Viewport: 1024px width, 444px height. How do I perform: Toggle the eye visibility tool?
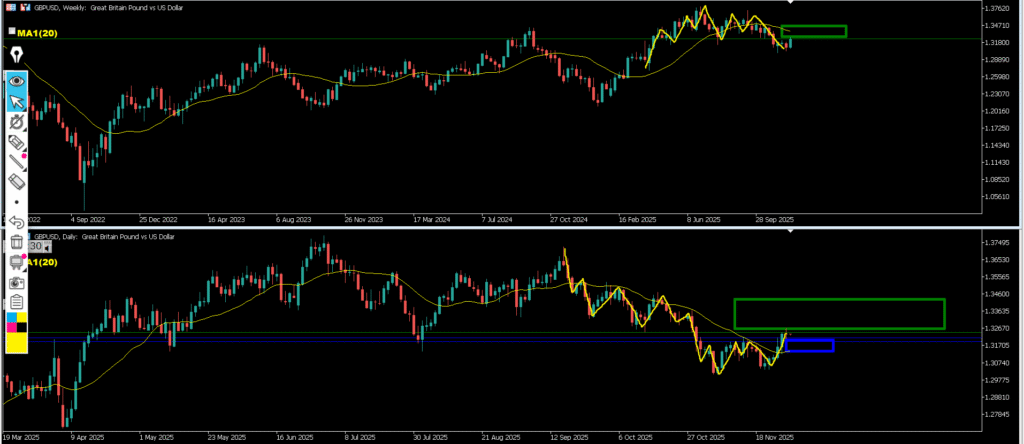[17, 81]
